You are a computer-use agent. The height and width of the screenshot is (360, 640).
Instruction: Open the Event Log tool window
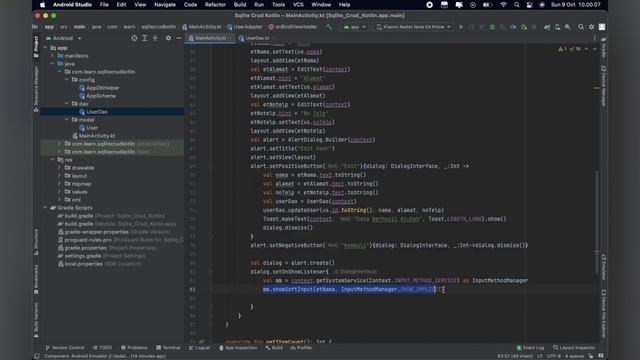tap(530, 348)
